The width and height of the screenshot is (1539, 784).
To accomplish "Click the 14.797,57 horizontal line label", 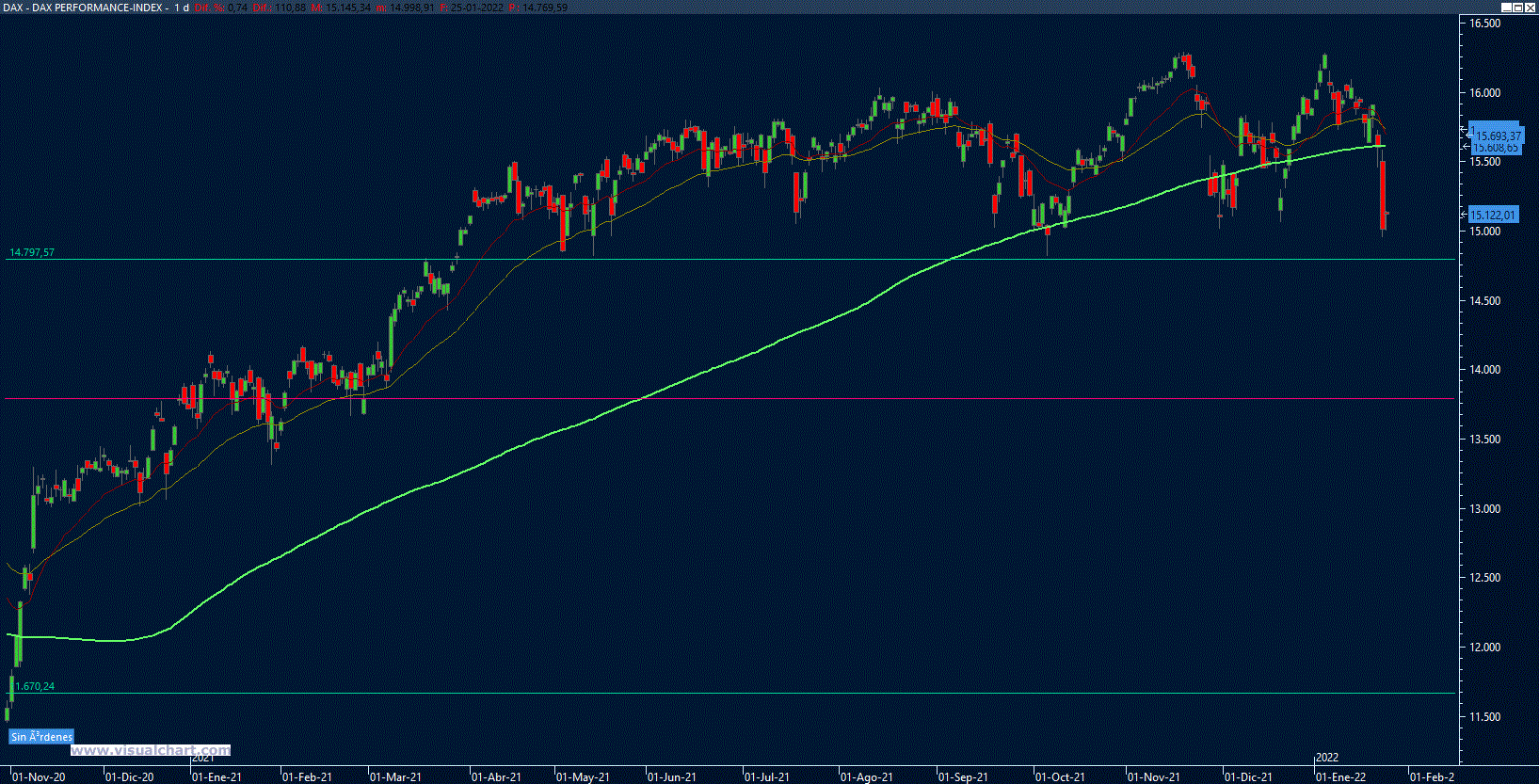I will 32,252.
